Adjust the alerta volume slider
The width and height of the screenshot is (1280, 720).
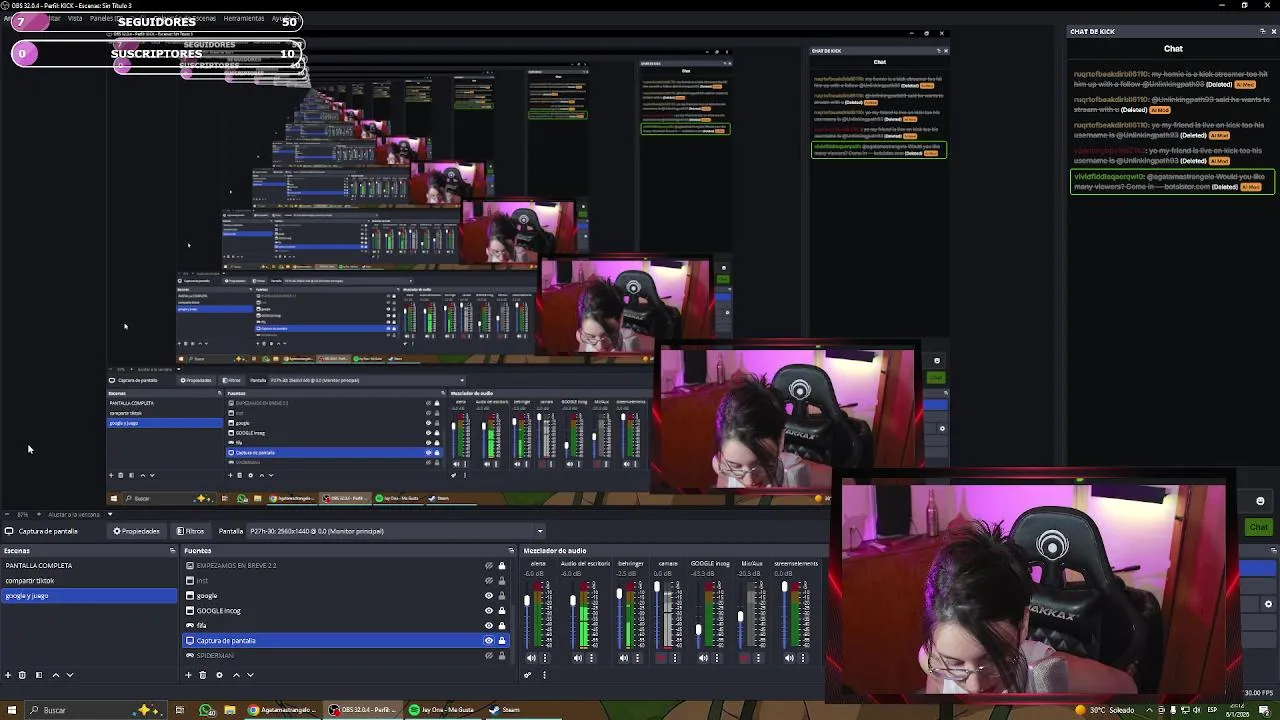coord(527,613)
